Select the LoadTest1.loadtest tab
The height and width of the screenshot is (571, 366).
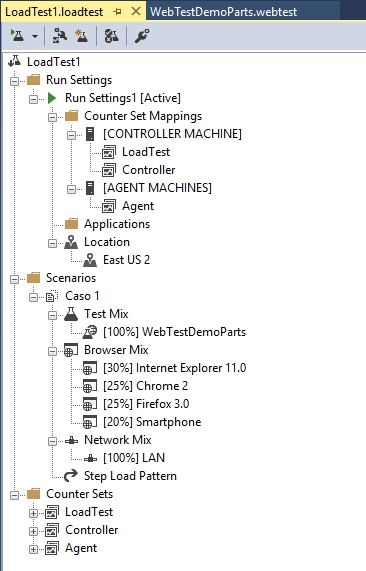click(54, 12)
